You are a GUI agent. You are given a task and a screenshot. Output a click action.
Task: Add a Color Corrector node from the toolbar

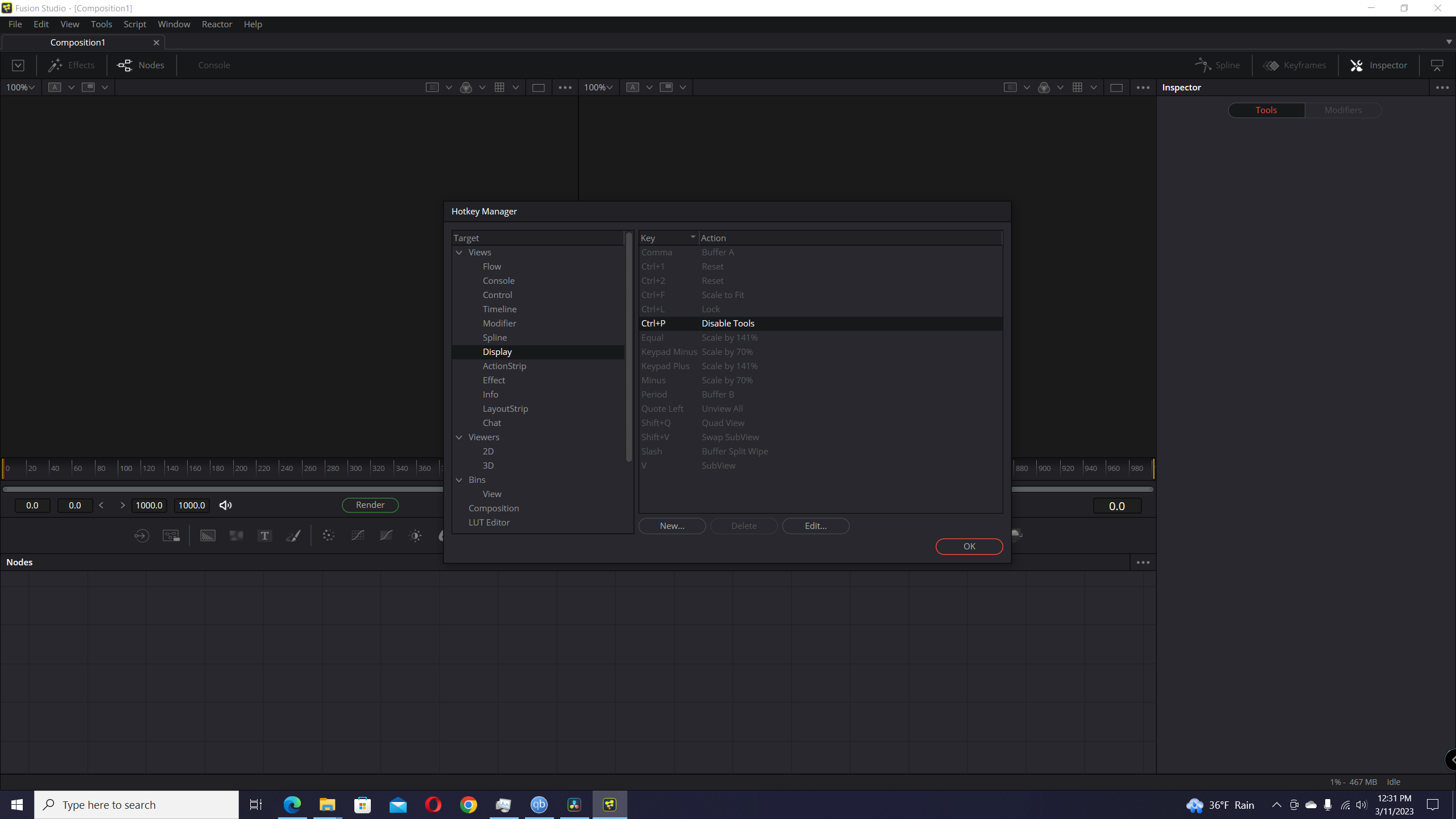pos(329,535)
